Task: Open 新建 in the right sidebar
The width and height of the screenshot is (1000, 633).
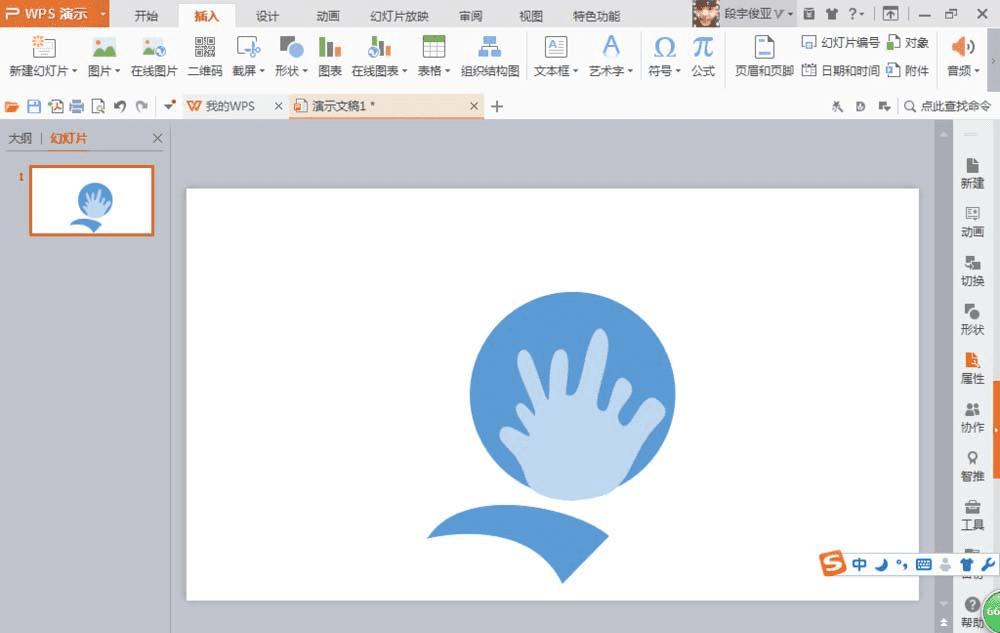Action: point(973,173)
